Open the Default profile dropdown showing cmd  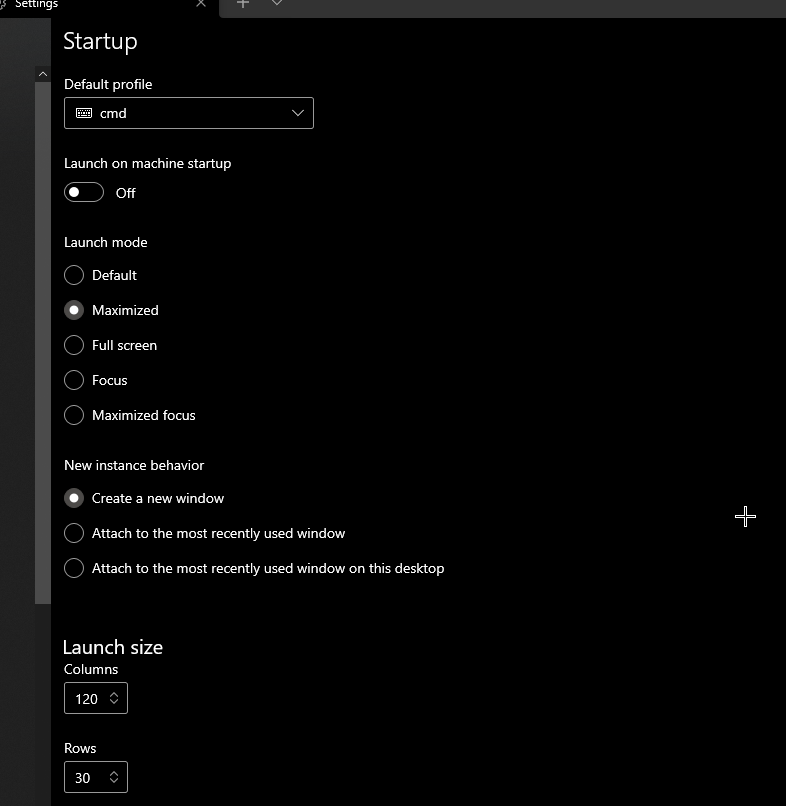pyautogui.click(x=189, y=113)
